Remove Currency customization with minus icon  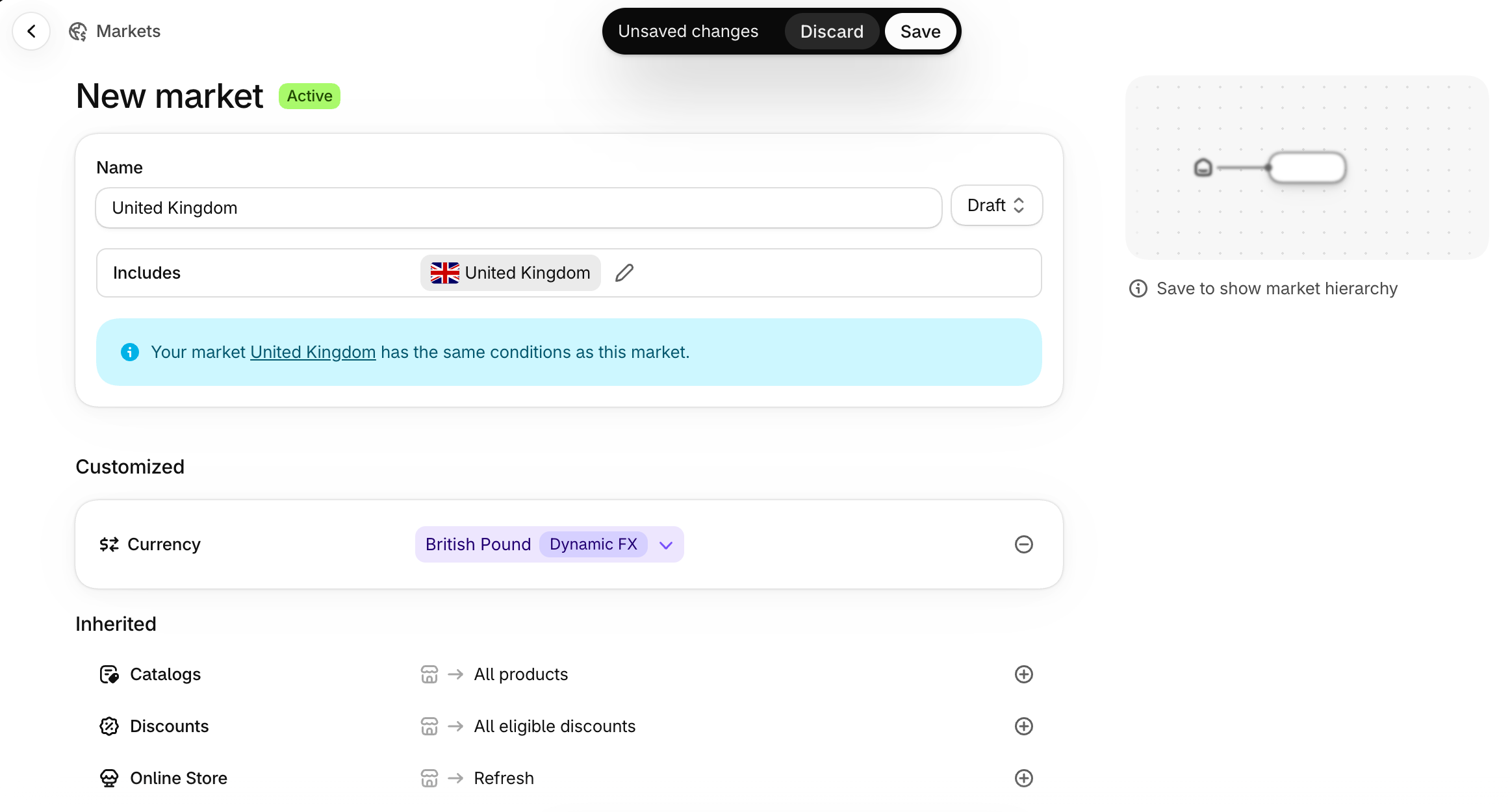(x=1024, y=544)
